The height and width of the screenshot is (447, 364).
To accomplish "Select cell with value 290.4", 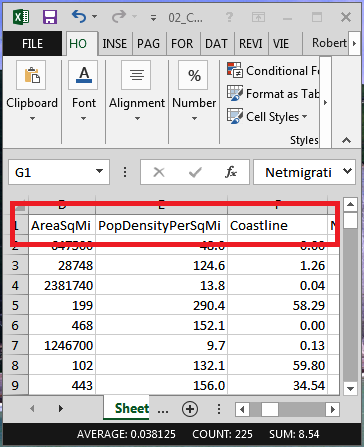I will [x=161, y=306].
